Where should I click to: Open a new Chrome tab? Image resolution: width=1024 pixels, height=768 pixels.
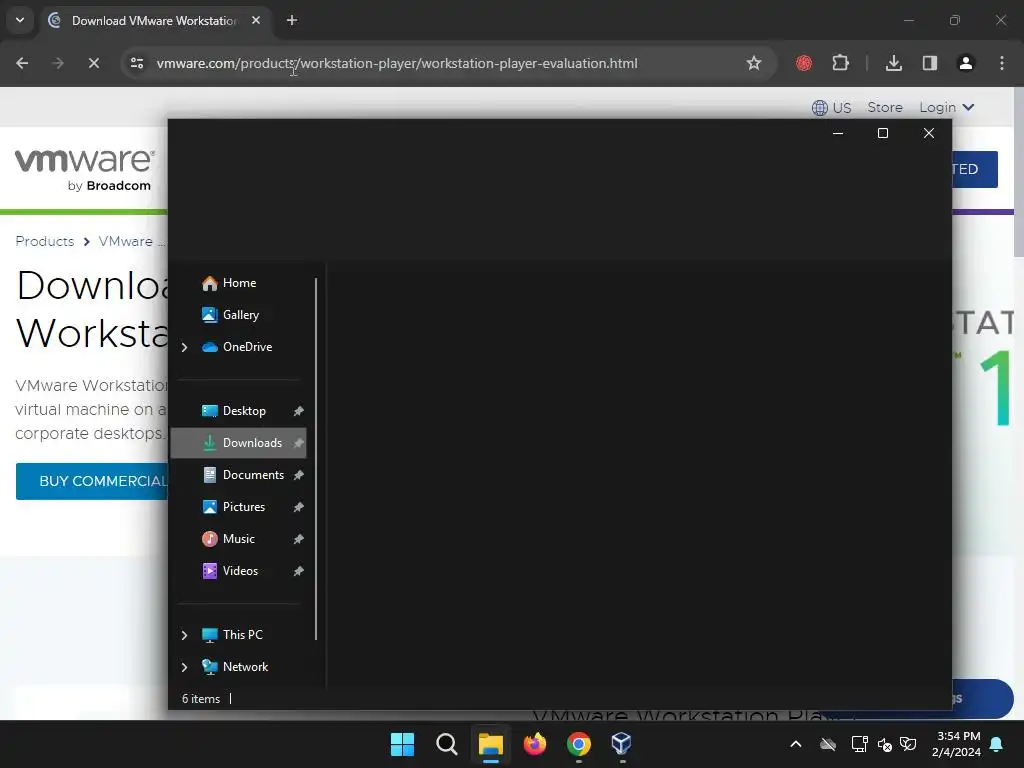click(292, 20)
